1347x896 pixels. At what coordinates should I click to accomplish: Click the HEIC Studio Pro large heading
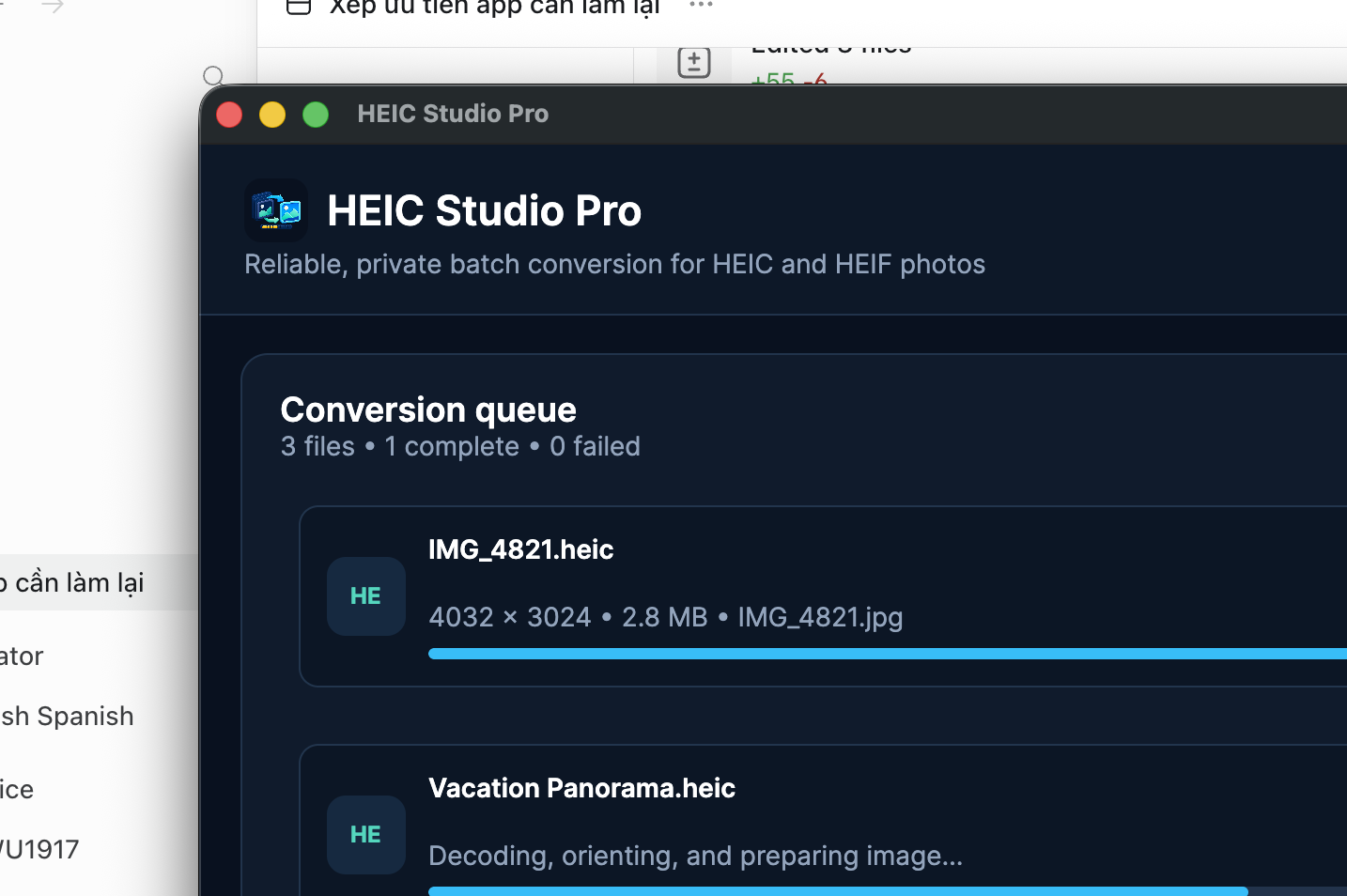(x=485, y=210)
